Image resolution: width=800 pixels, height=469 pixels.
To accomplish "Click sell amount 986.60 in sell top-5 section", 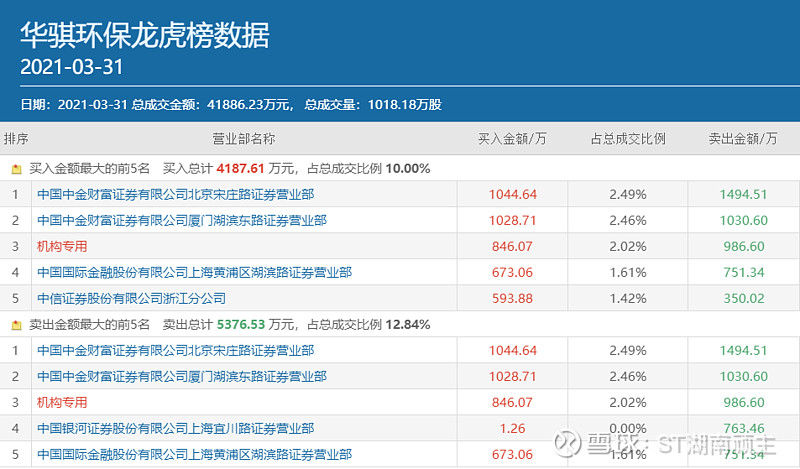I will pos(744,403).
